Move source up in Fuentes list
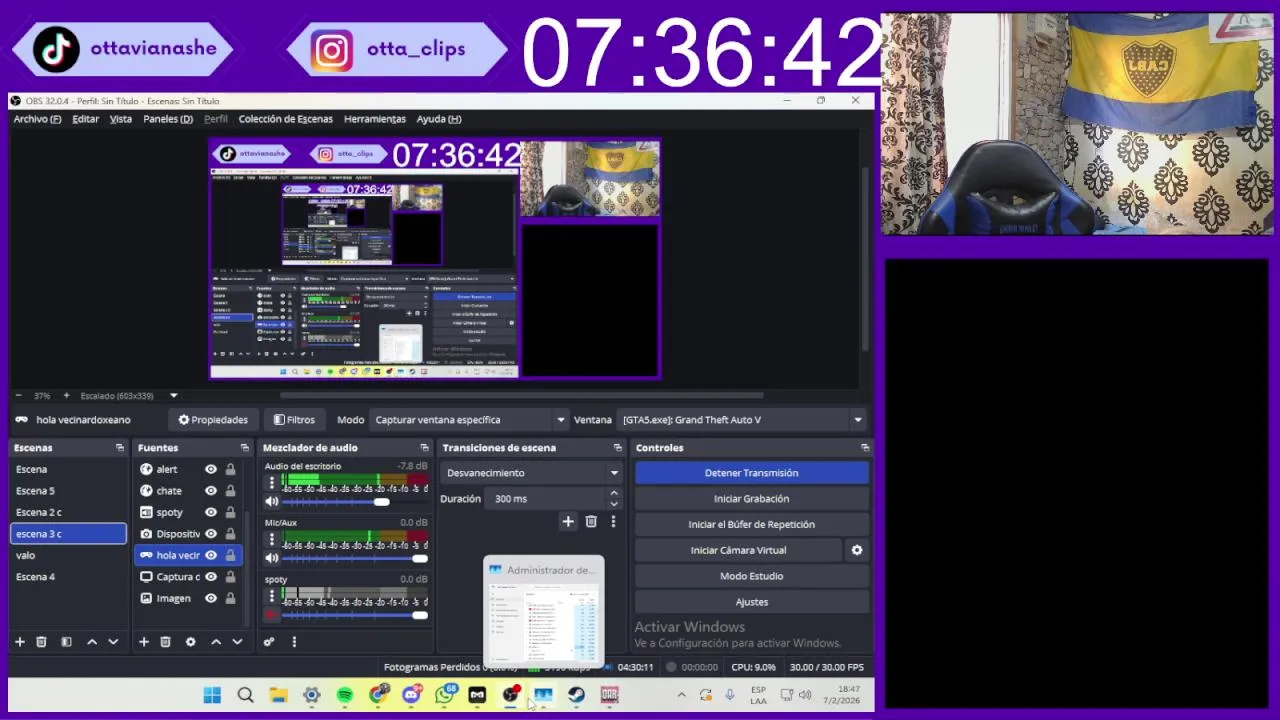Image resolution: width=1280 pixels, height=720 pixels. 216,642
